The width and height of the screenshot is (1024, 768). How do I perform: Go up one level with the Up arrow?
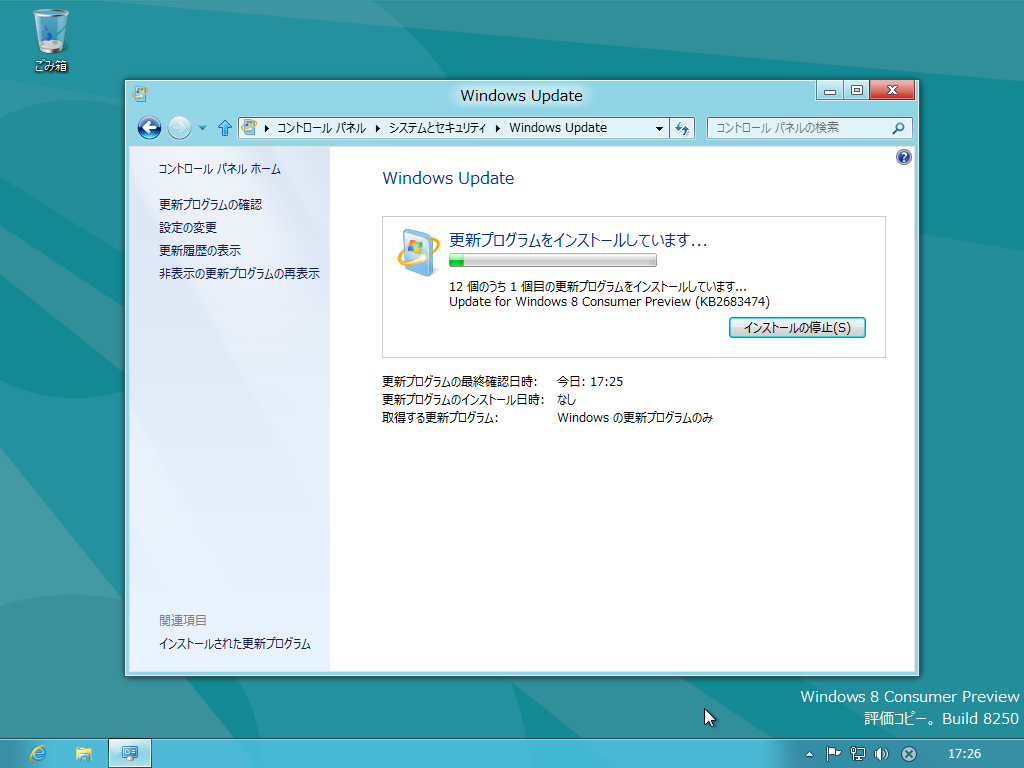pos(225,128)
